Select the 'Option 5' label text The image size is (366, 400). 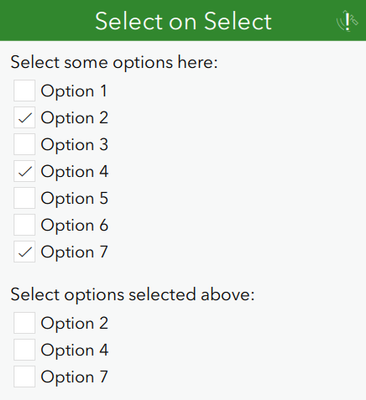[74, 198]
